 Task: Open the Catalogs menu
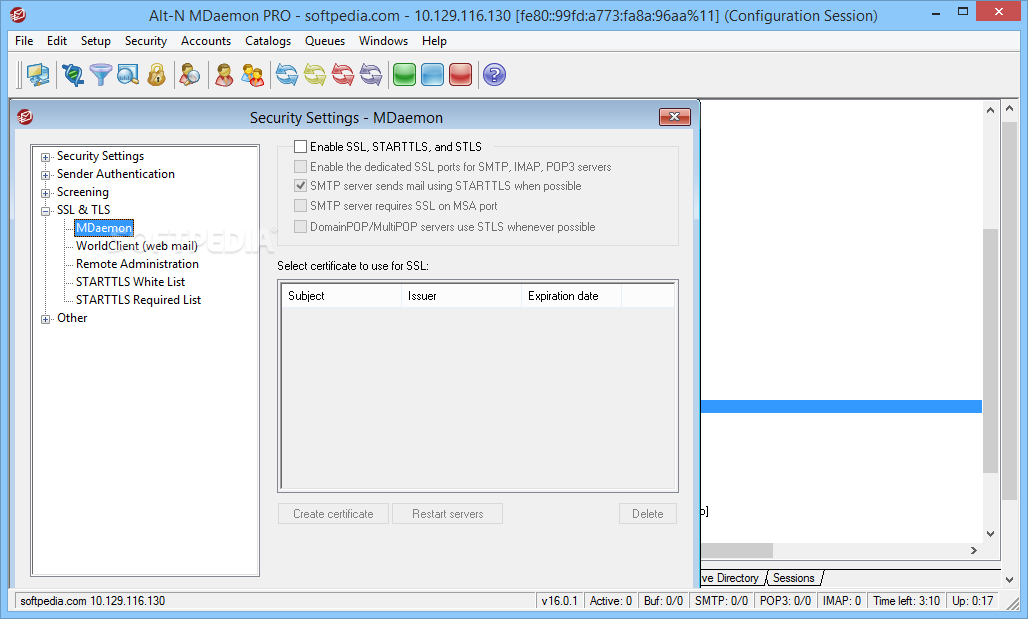[267, 41]
